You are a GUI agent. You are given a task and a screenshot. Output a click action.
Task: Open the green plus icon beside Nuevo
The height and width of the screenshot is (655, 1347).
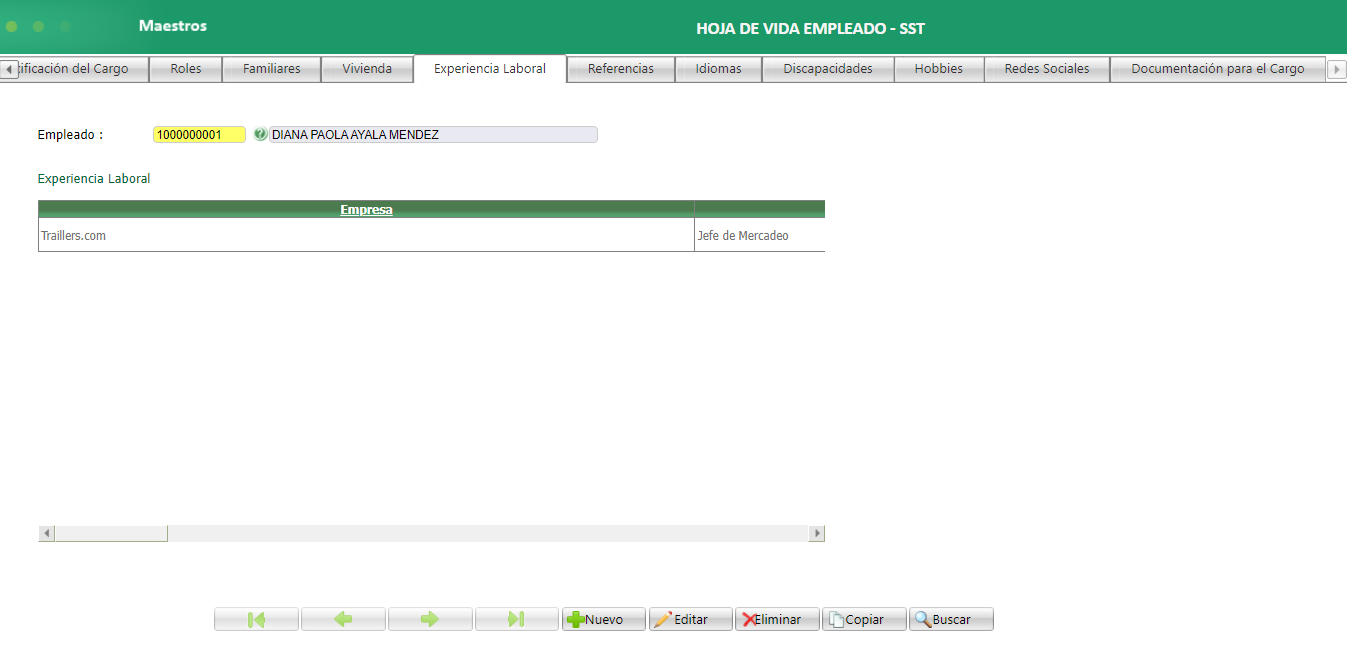point(574,618)
